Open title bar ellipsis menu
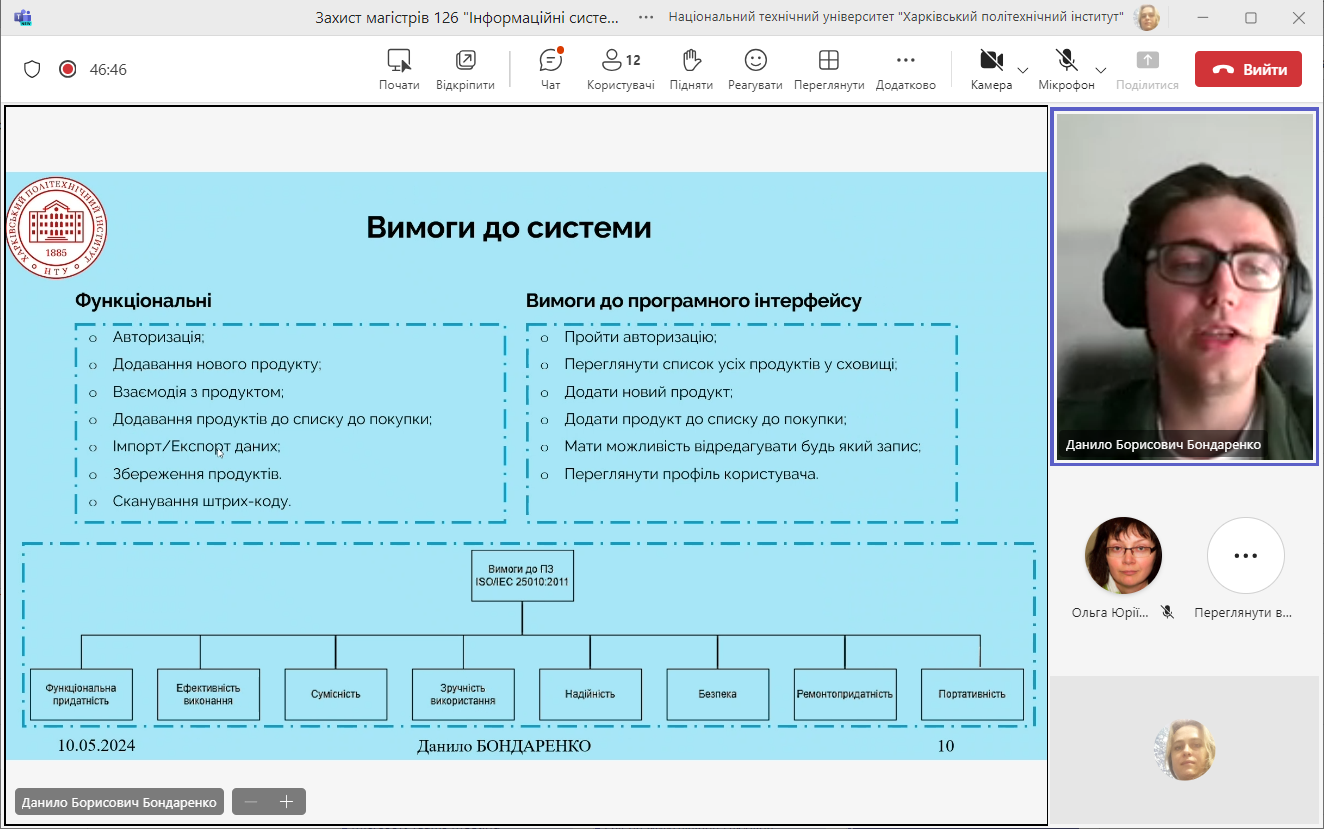1324x829 pixels. (646, 17)
